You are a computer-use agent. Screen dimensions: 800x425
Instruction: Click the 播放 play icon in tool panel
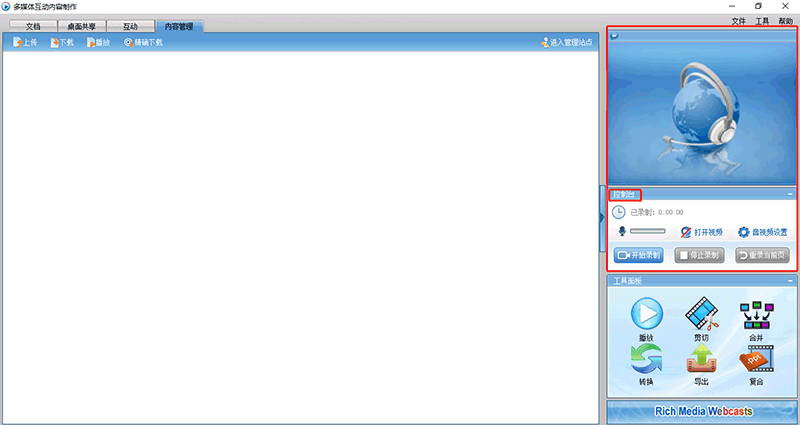point(646,315)
